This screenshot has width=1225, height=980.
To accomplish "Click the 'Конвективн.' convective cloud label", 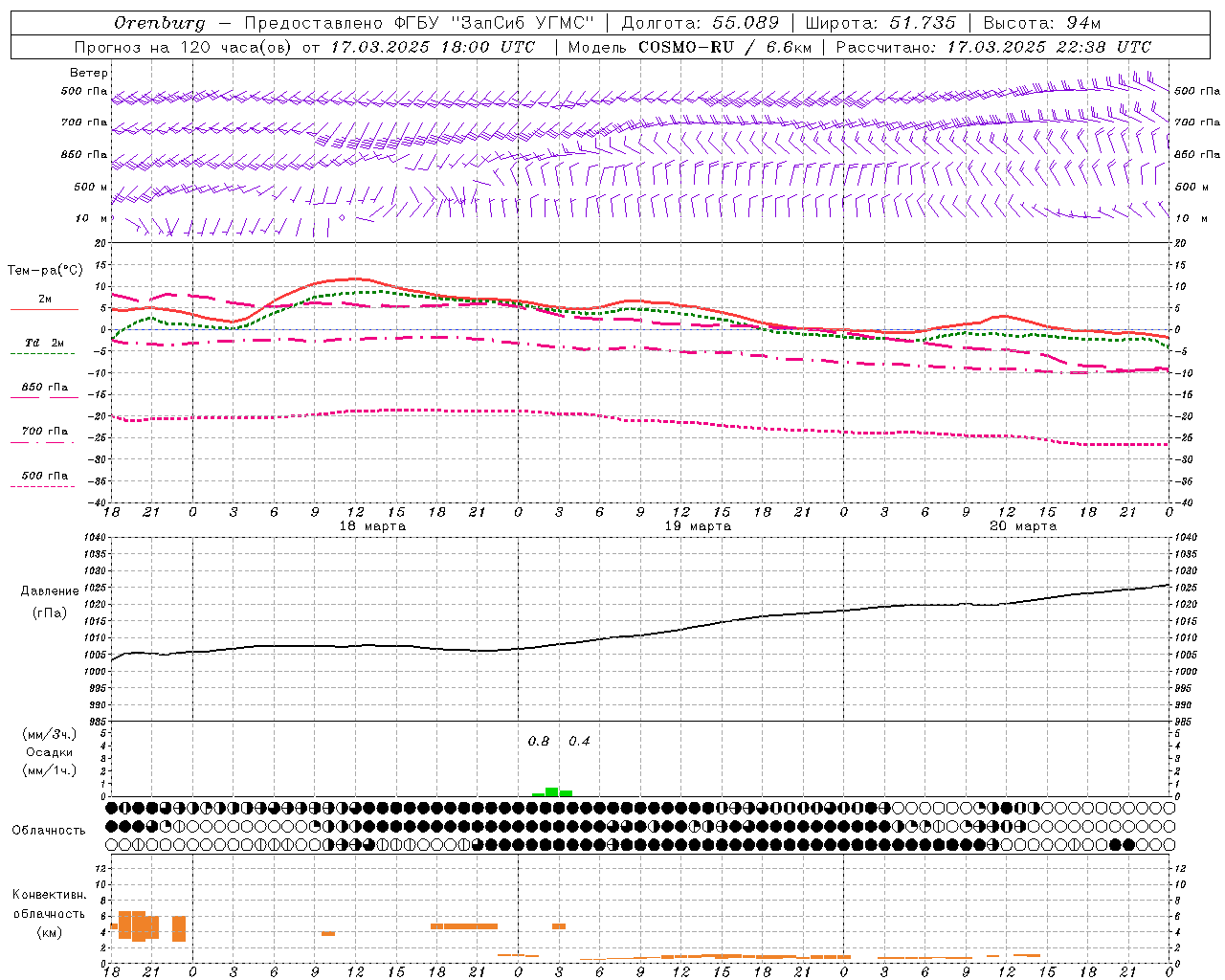I will 49,895.
